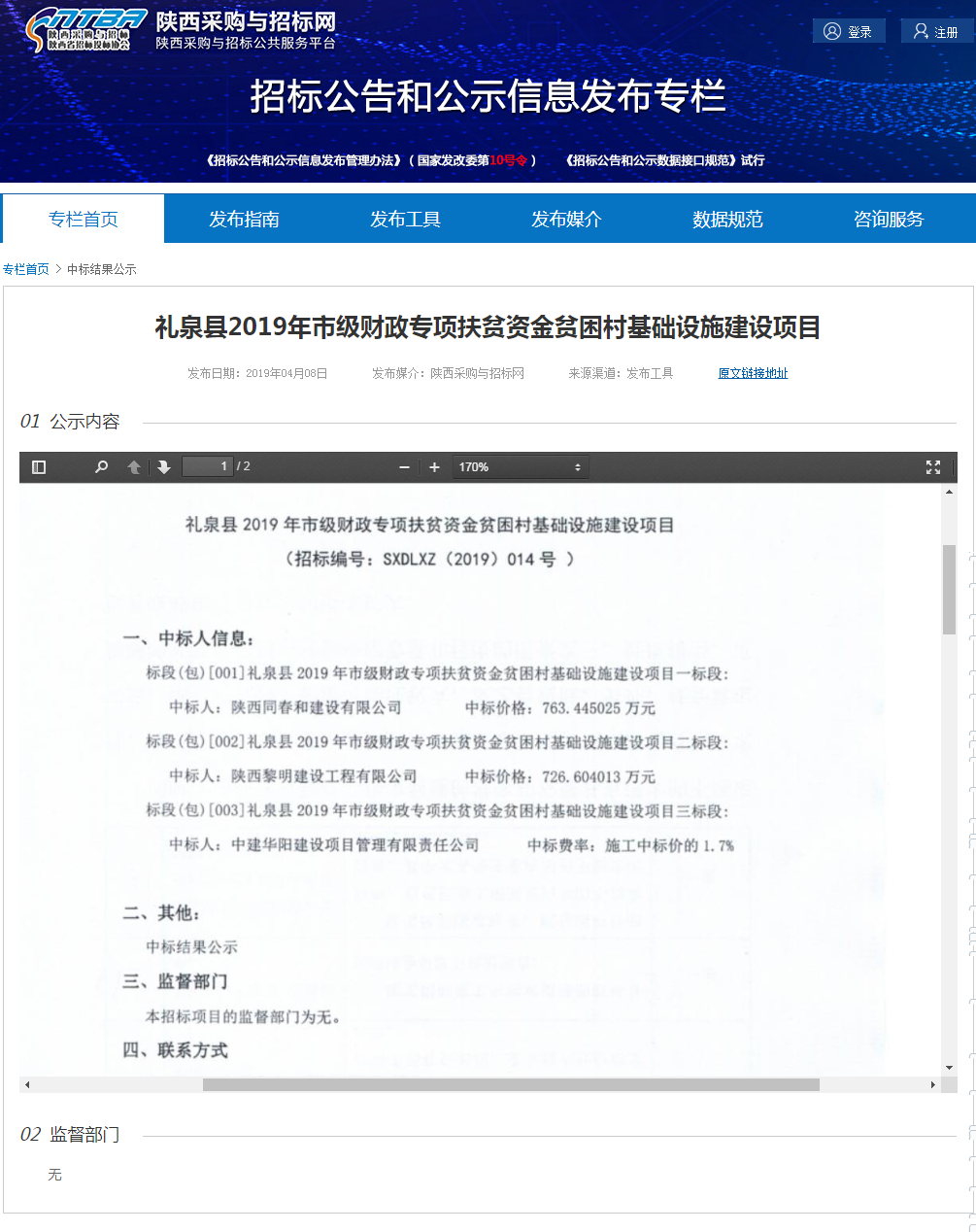Click the 专栏首页 breadcrumb link
This screenshot has width=976, height=1232.
click(26, 269)
